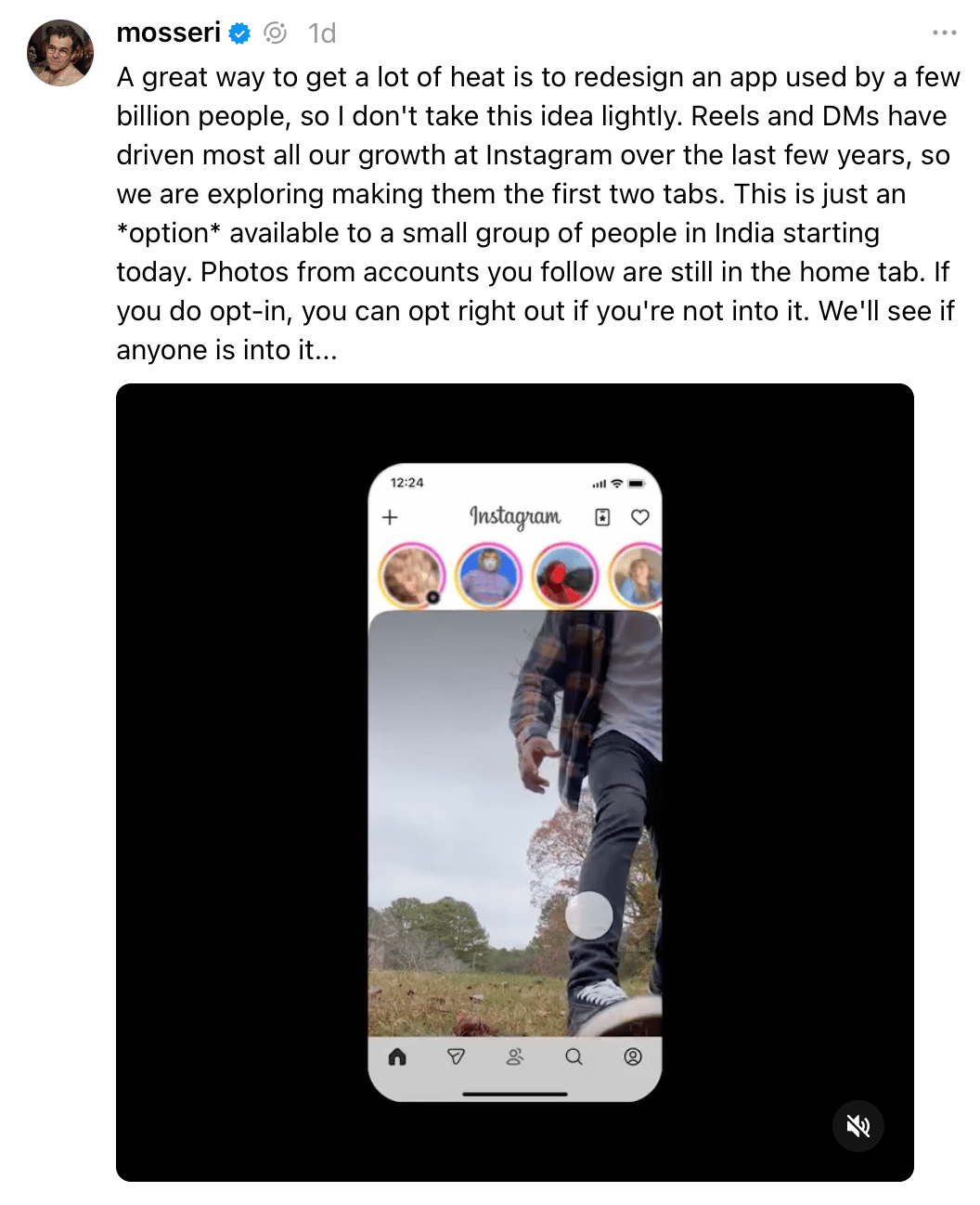Unmute the video with speaker icon
Image resolution: width=980 pixels, height=1205 pixels.
click(x=858, y=1126)
